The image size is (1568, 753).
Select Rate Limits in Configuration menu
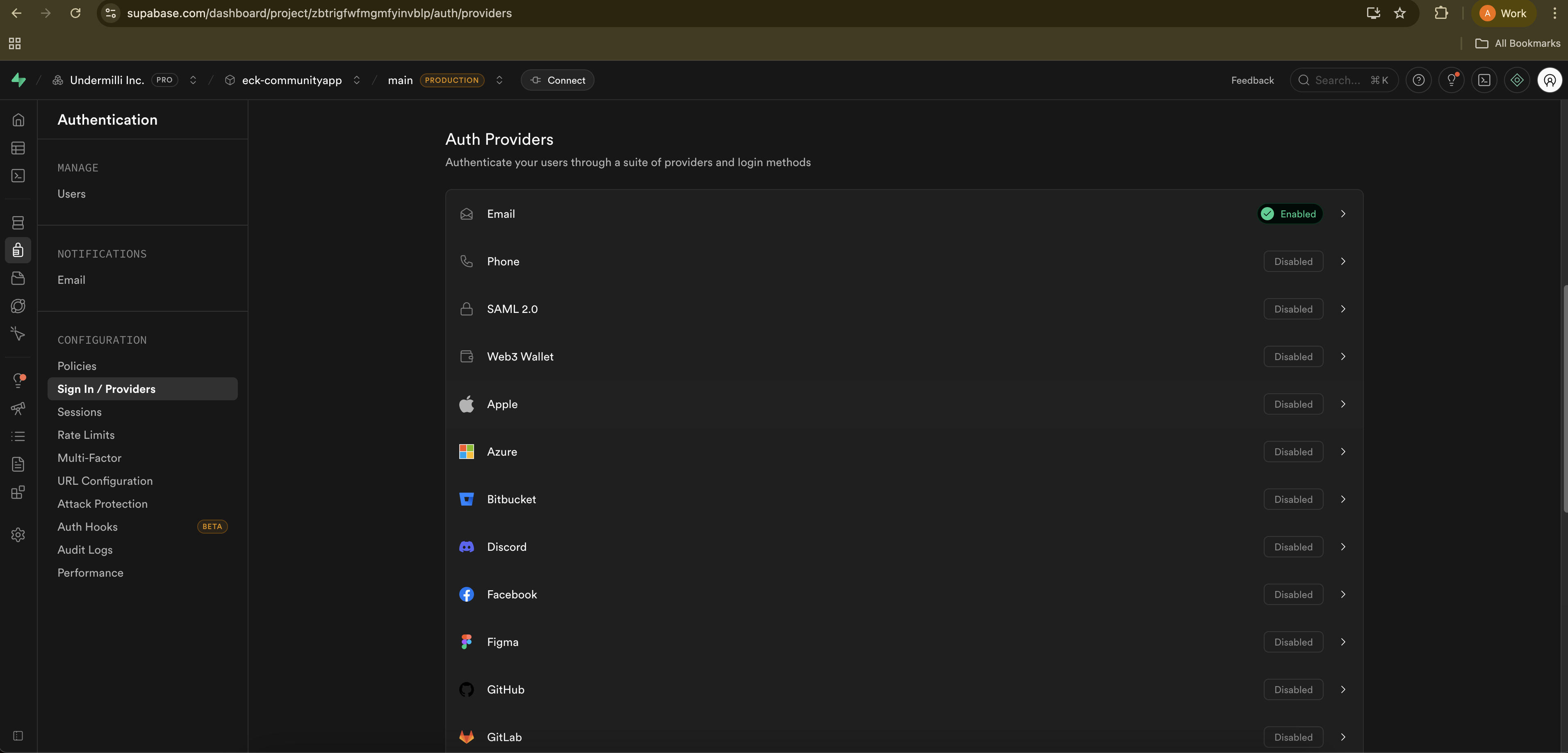(86, 435)
